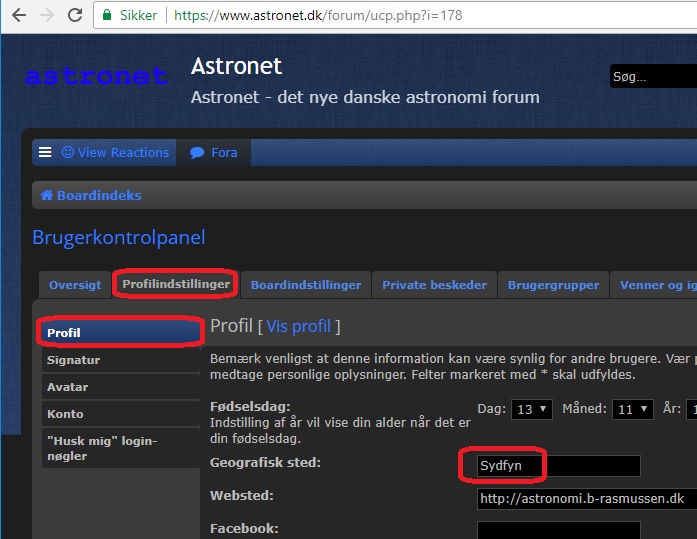The height and width of the screenshot is (539, 697).
Task: Click the browser back arrow
Action: 19,15
